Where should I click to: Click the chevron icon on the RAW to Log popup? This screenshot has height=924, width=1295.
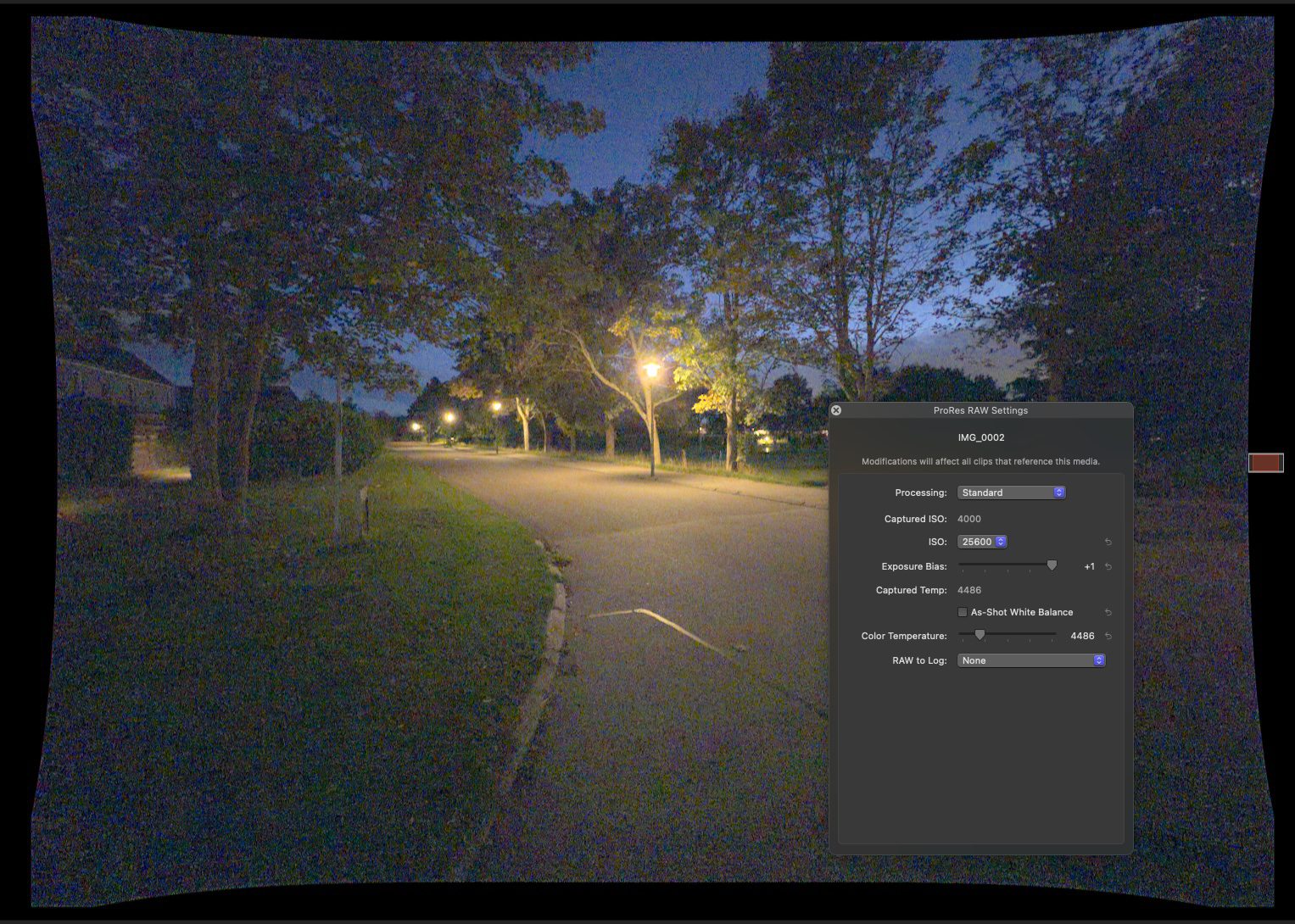tap(1100, 660)
